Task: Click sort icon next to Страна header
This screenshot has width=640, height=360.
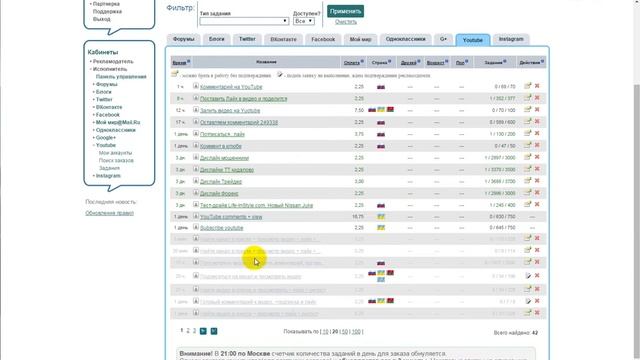Action: click(389, 62)
